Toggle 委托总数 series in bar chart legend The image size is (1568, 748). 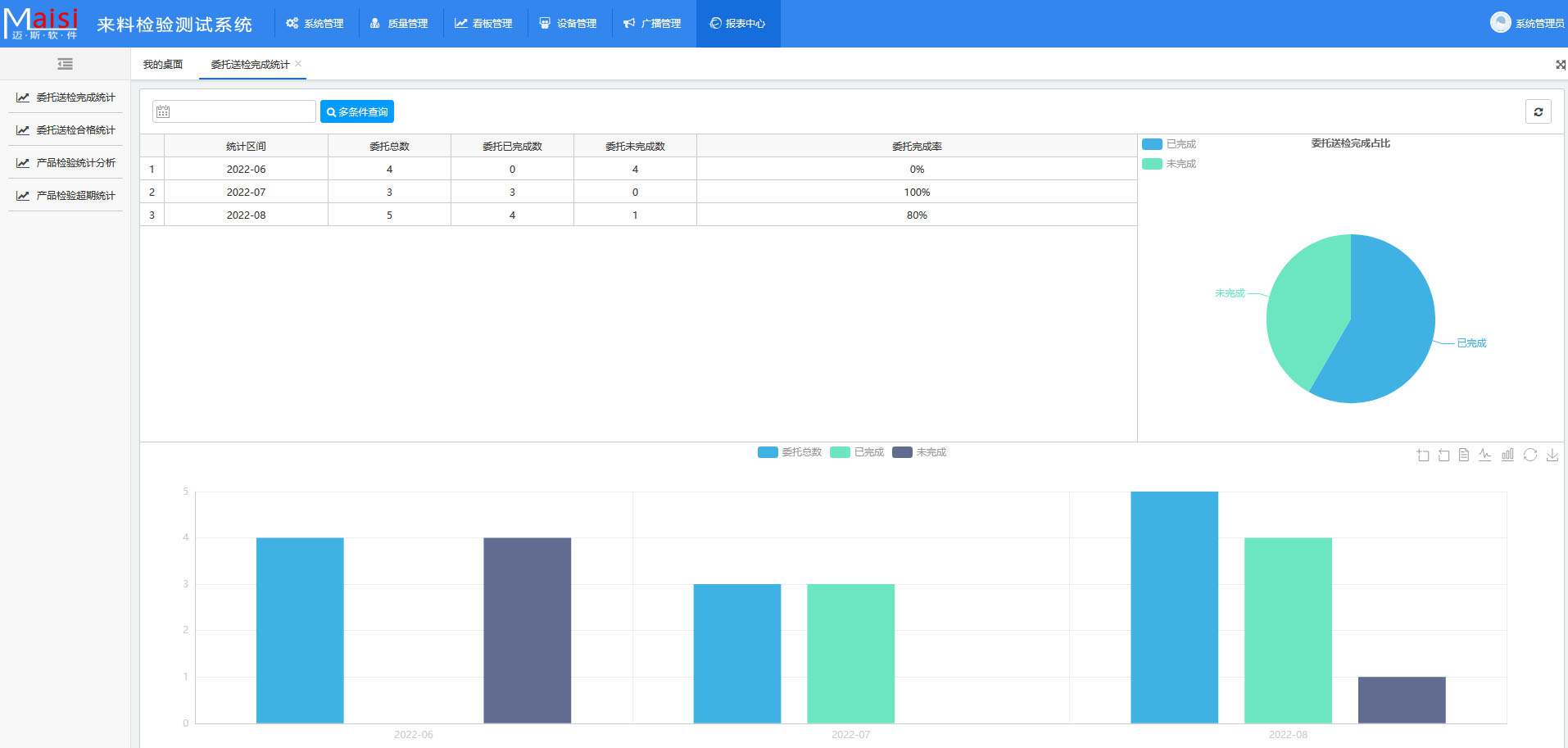[790, 452]
